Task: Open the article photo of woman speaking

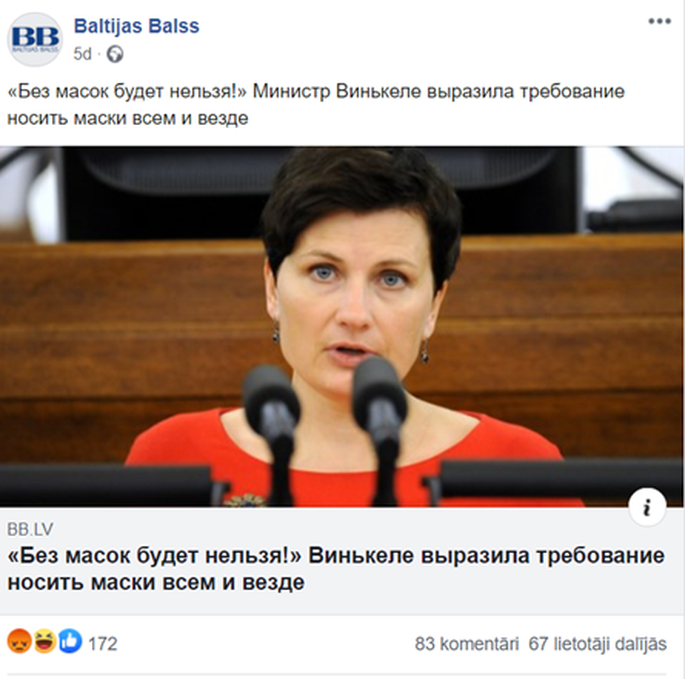Action: coord(342,326)
